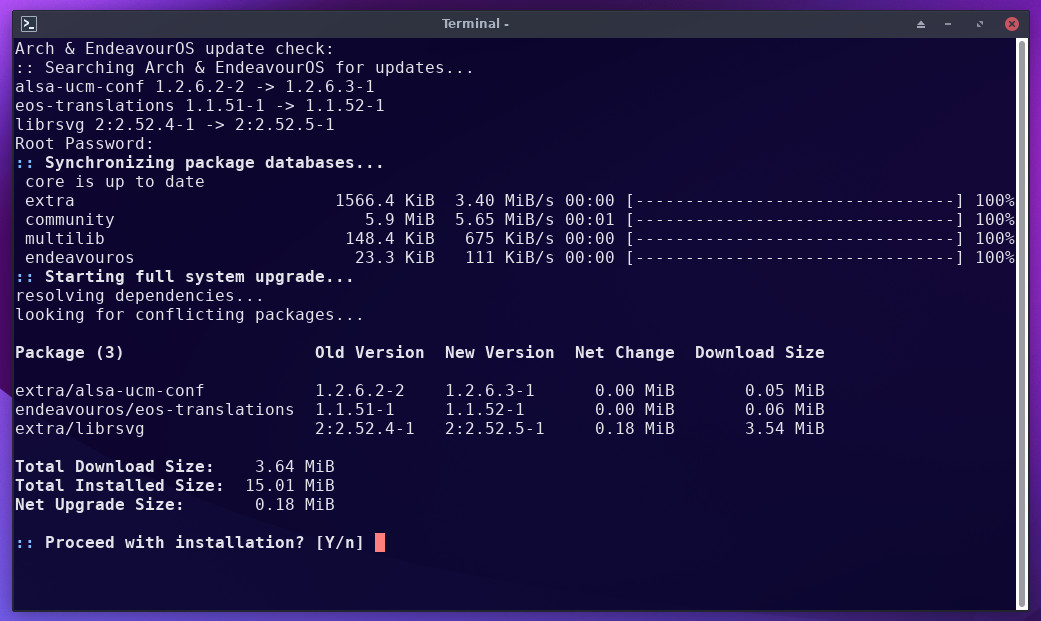Click the '3.54 MiB' download size cell
This screenshot has width=1041, height=621.
[784, 428]
